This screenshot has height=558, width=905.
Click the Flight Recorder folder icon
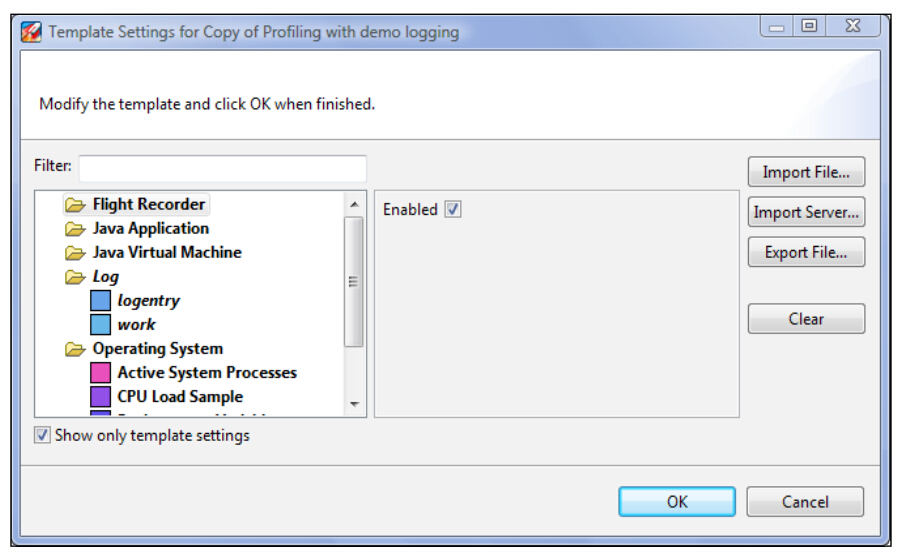tap(75, 205)
